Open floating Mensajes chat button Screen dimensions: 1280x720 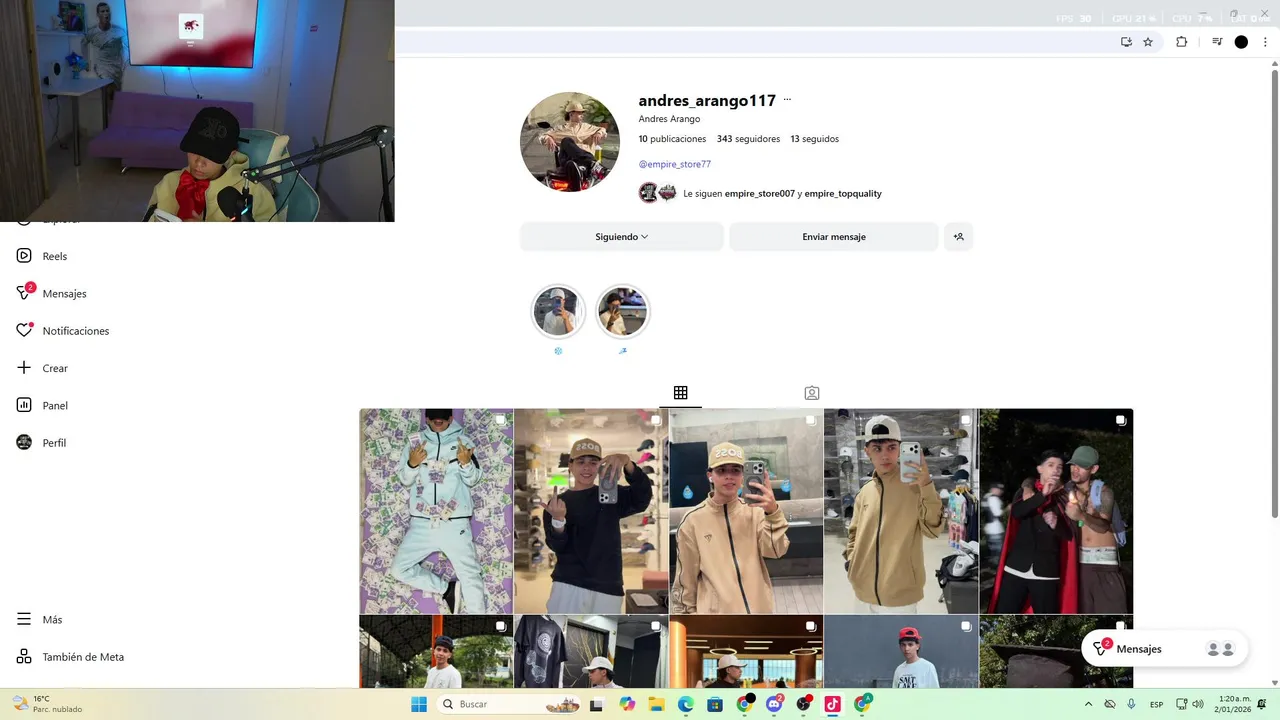click(x=1164, y=649)
